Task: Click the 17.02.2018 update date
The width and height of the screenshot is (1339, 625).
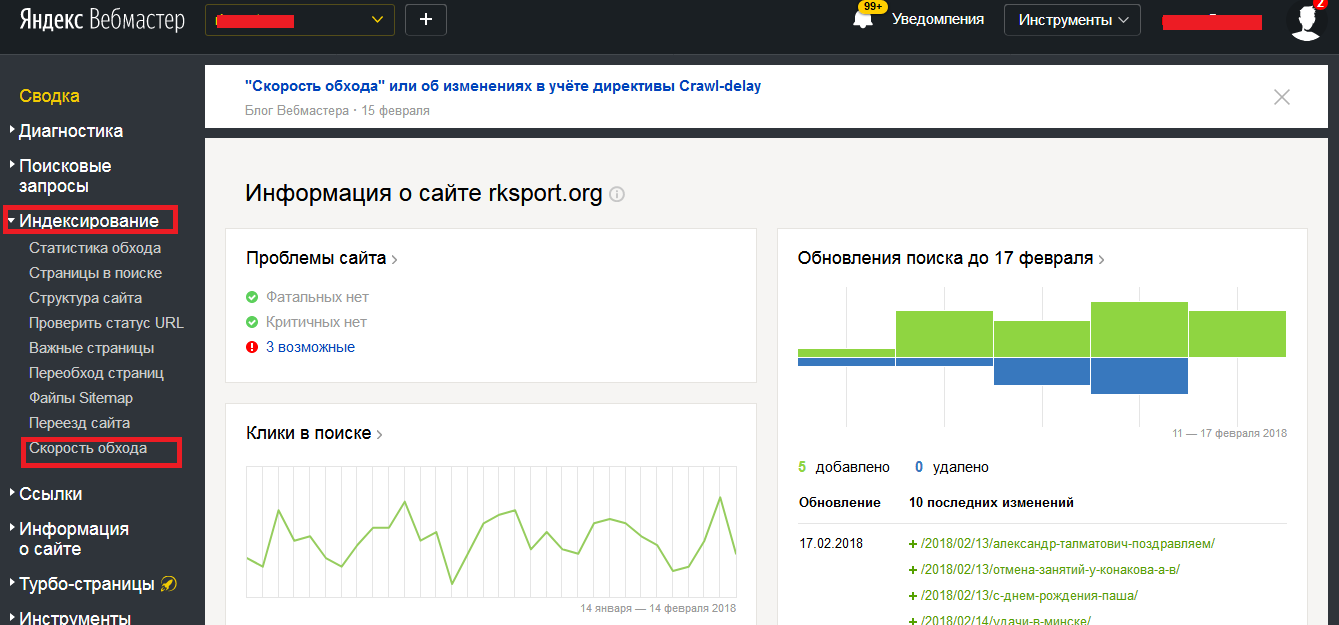Action: 831,544
